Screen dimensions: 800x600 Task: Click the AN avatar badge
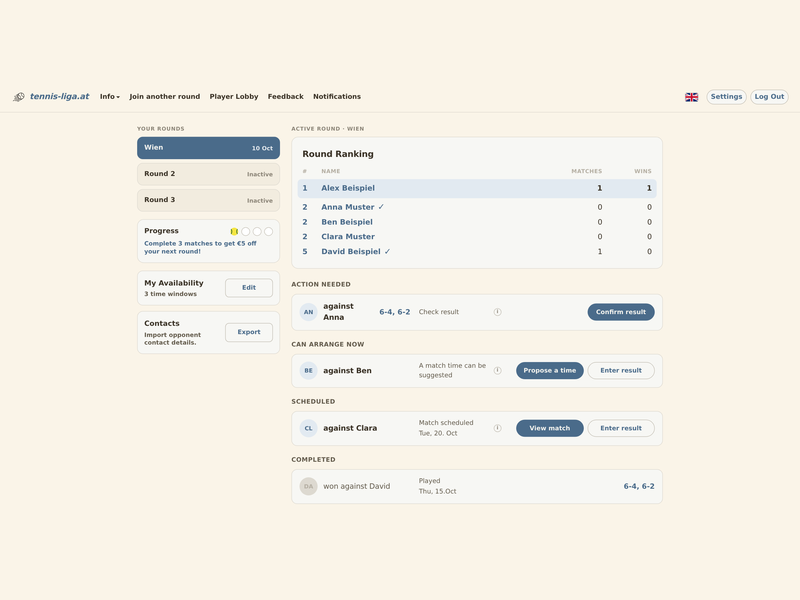point(309,312)
